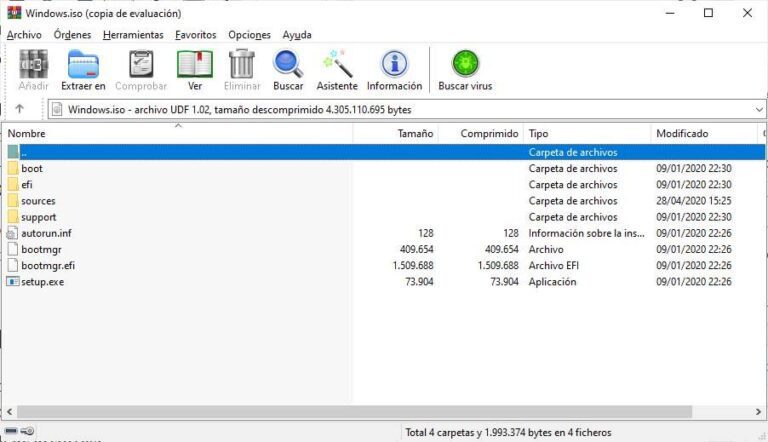Screen dimensions: 768x442
Task: Click the compressed size '128' of autorun.inf
Action: click(x=511, y=233)
